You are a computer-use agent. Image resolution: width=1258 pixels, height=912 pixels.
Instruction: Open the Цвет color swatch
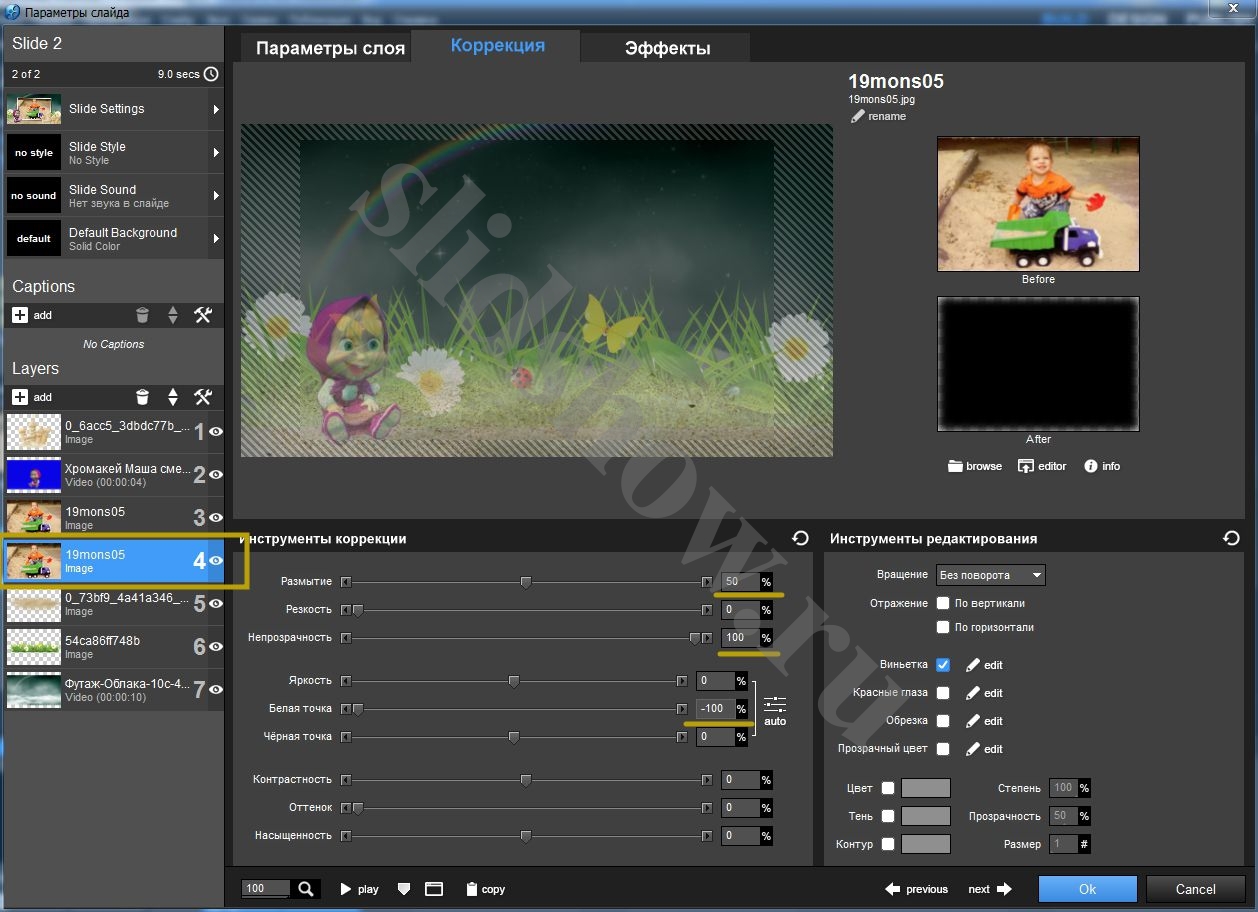pos(926,788)
